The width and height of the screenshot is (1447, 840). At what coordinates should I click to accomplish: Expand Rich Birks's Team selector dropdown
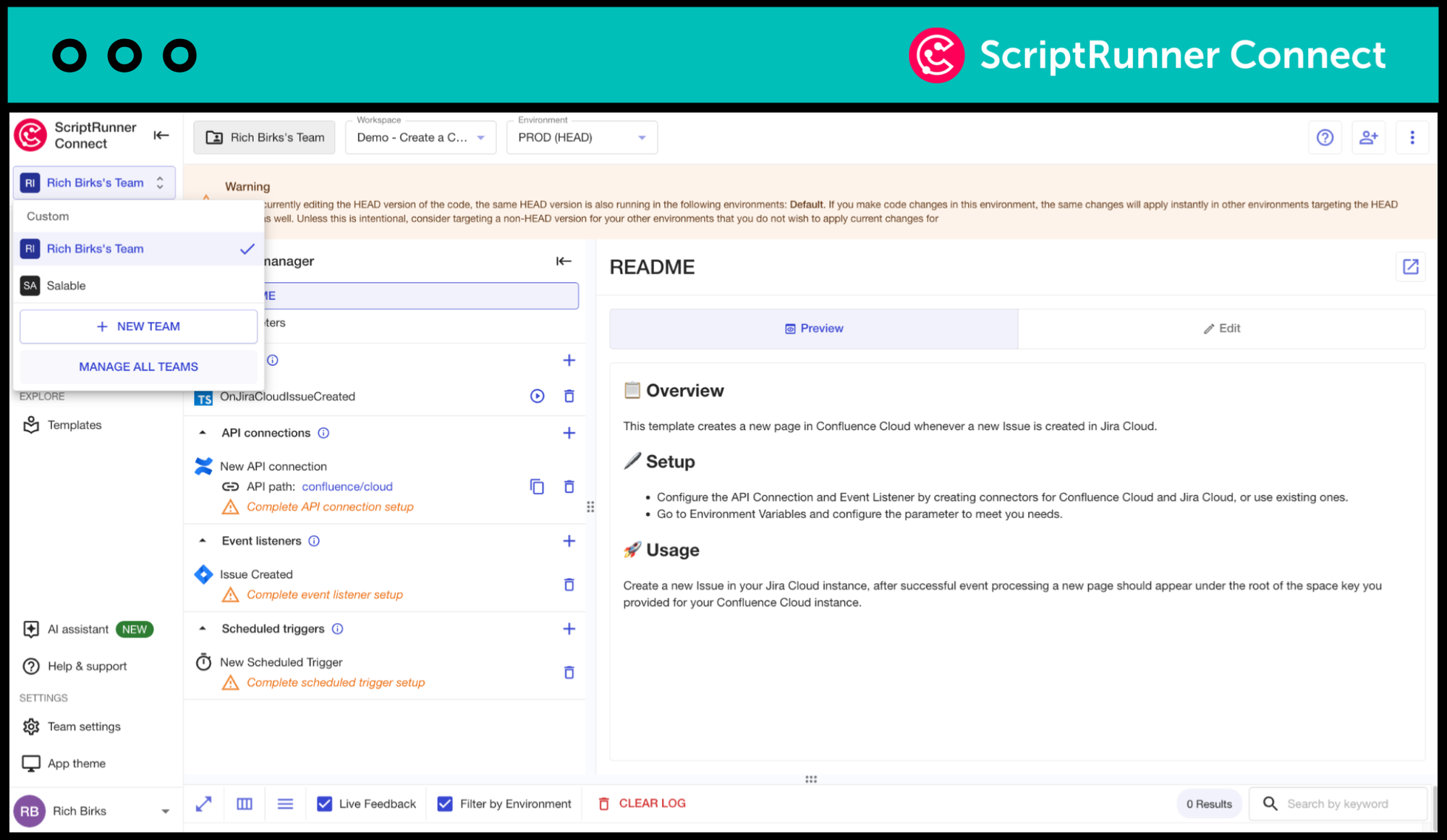pyautogui.click(x=92, y=182)
